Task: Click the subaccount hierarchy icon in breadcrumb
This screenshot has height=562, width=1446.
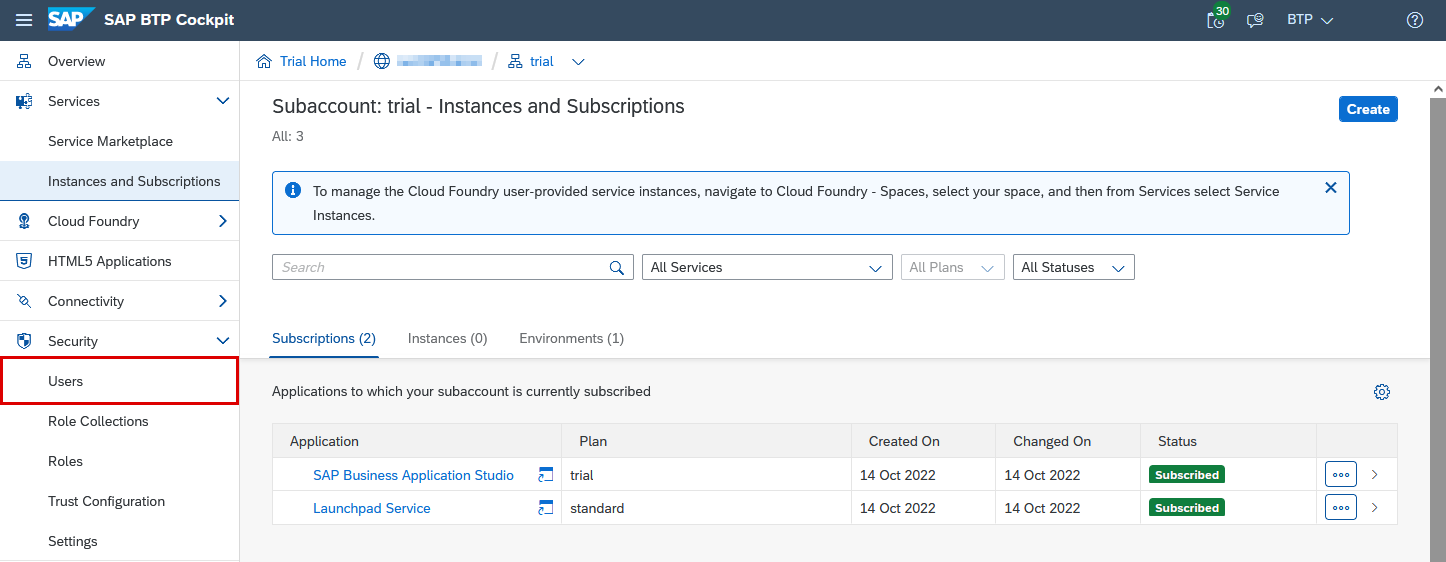Action: [x=515, y=61]
